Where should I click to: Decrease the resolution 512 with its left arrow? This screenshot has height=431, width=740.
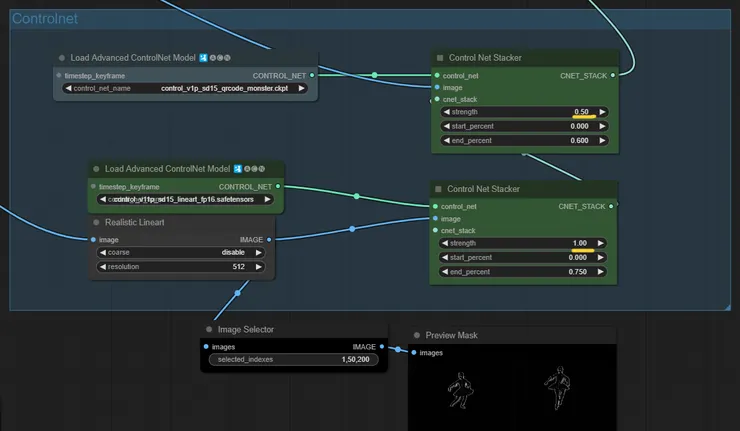[103, 267]
